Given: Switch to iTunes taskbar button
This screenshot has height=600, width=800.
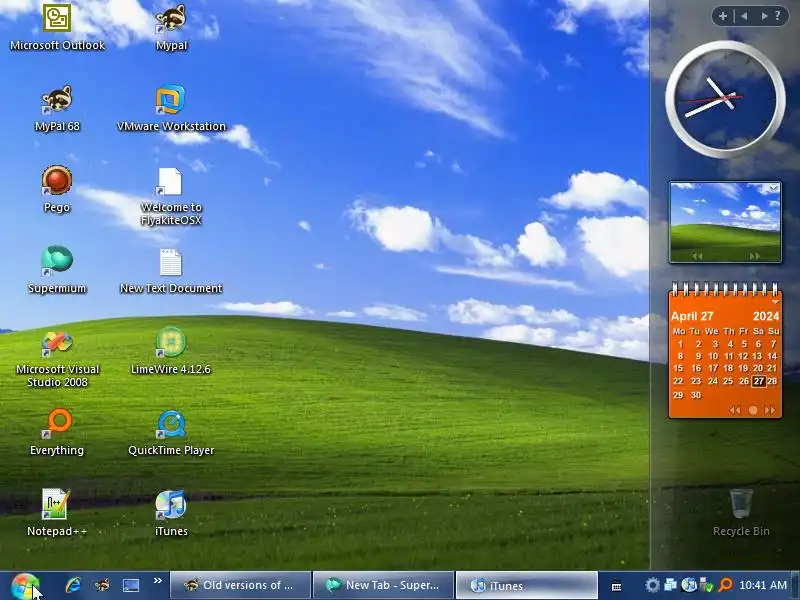Looking at the screenshot, I should 527,585.
